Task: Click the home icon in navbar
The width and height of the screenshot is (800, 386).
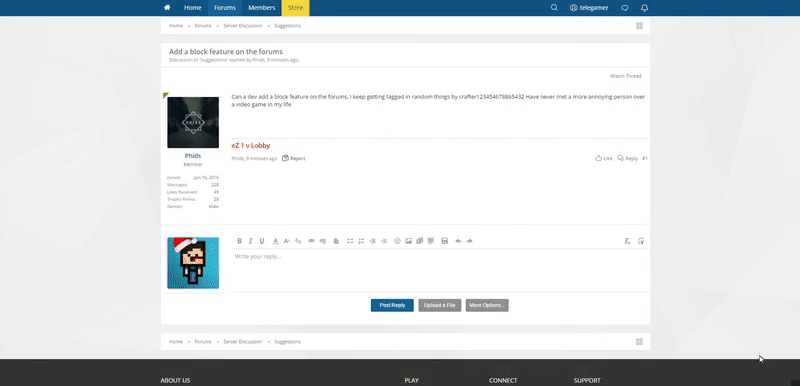Action: click(x=167, y=8)
